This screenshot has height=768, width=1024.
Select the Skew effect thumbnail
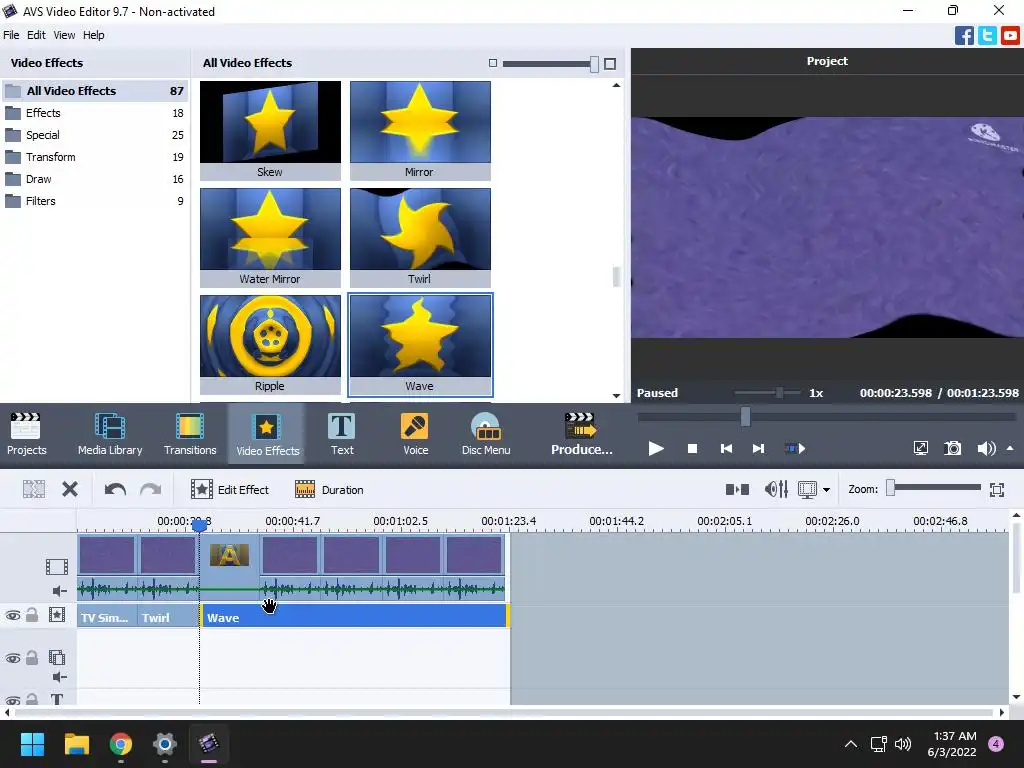270,130
